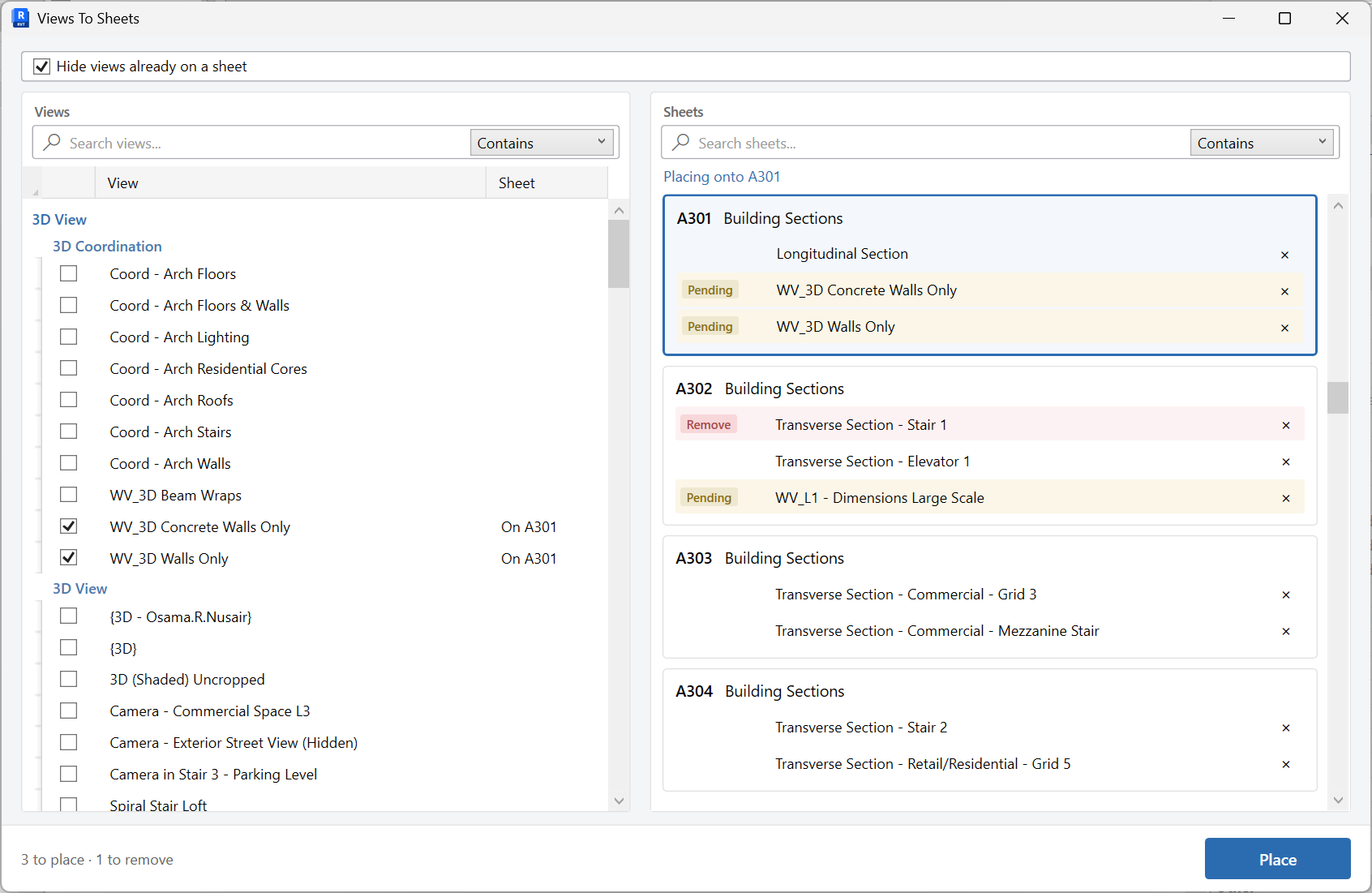Remove Transverse Section - Elevator 1 from A302
This screenshot has width=1372, height=893.
1285,462
